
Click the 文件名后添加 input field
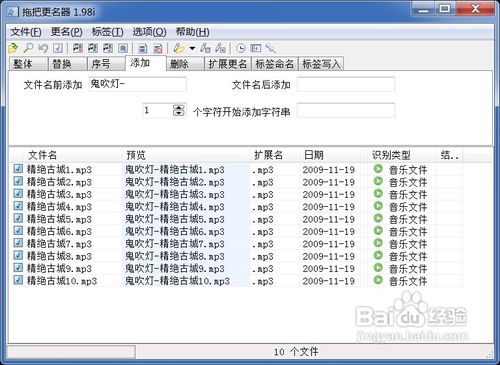346,84
